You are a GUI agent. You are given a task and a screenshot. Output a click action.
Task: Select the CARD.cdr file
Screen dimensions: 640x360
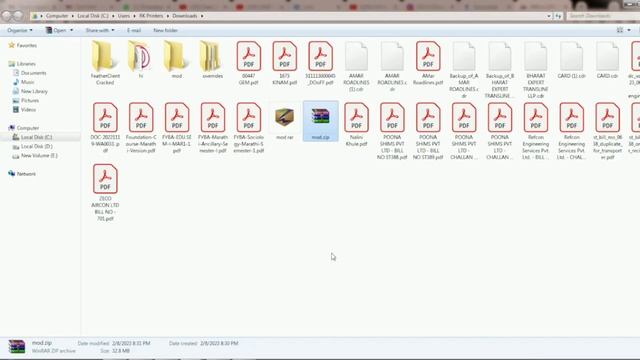coord(607,60)
